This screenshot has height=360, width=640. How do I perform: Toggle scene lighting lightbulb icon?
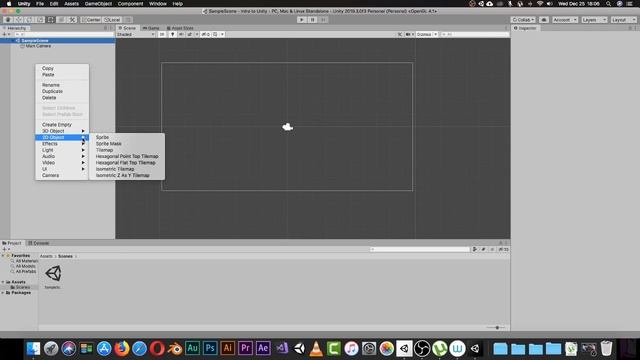[172, 34]
